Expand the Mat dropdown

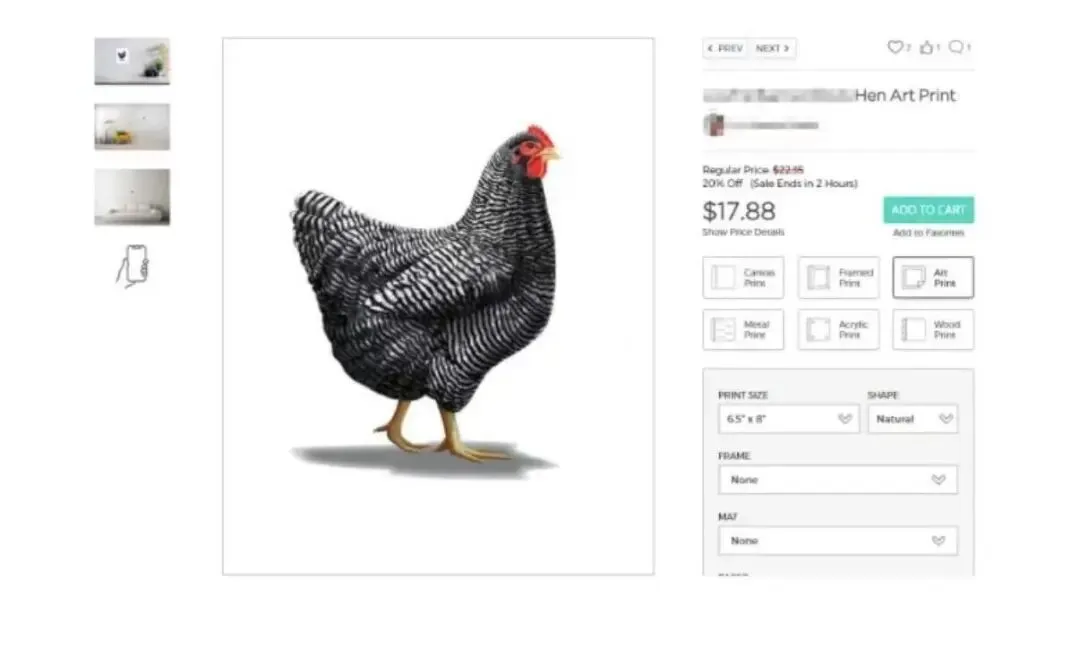click(838, 541)
